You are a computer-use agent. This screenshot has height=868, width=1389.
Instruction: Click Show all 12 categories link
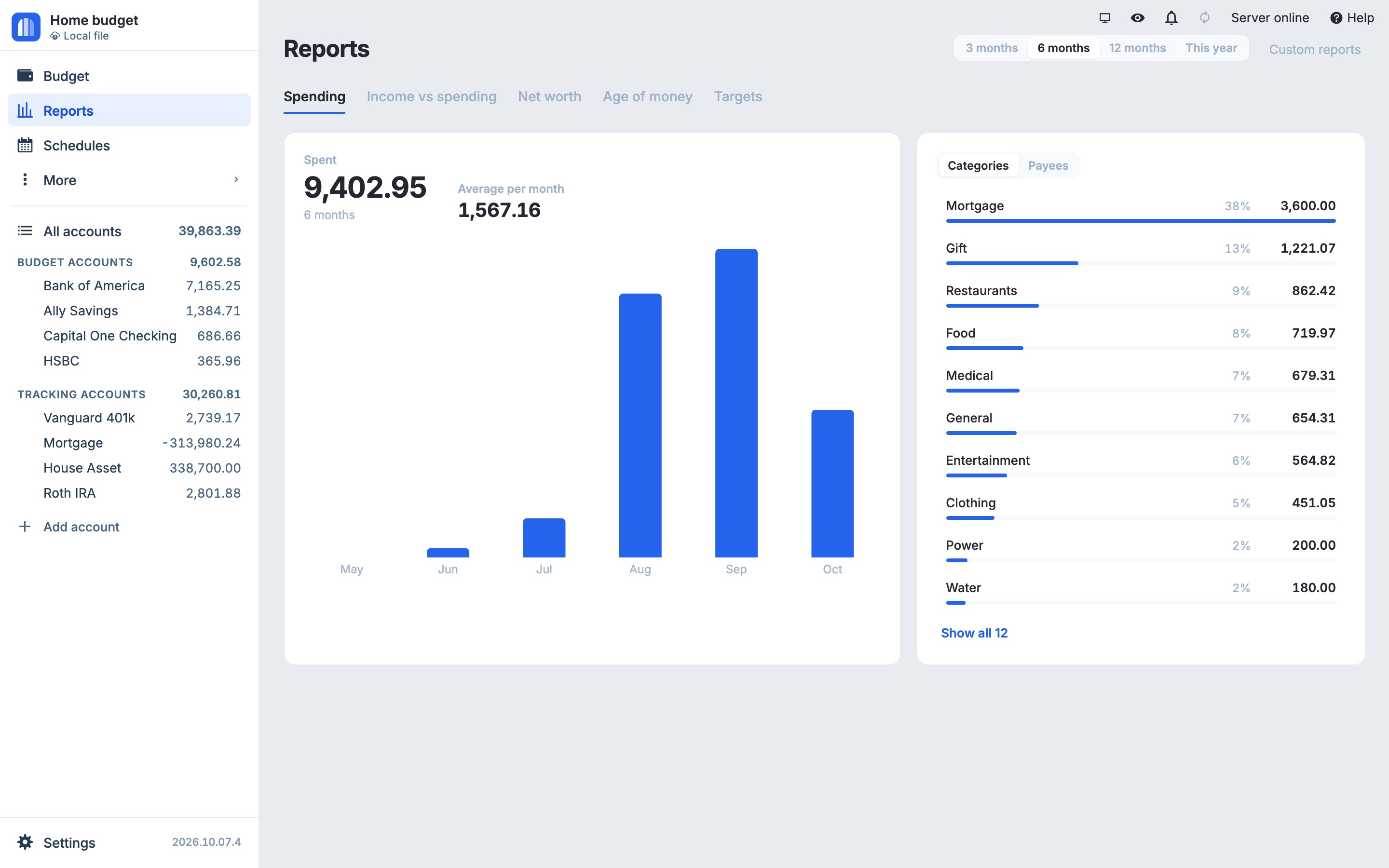pyautogui.click(x=974, y=633)
